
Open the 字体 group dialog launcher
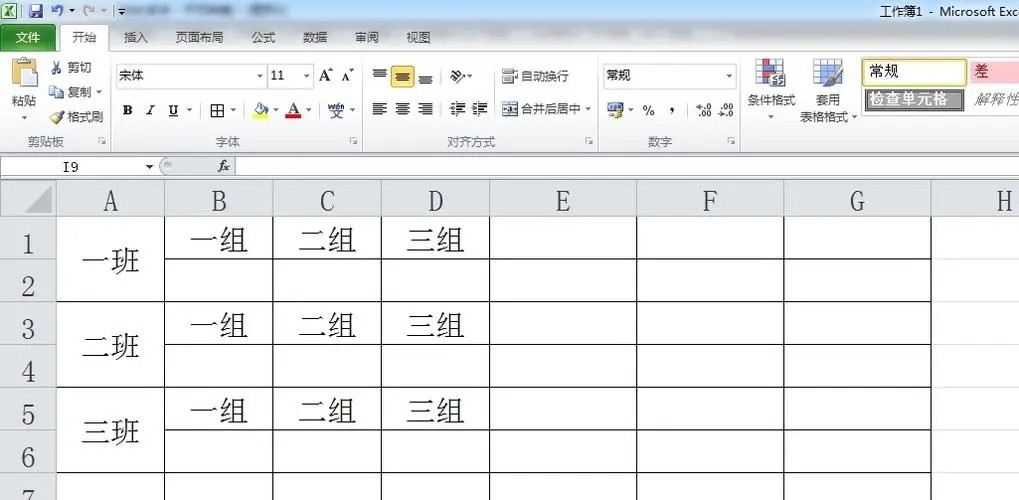coord(354,140)
